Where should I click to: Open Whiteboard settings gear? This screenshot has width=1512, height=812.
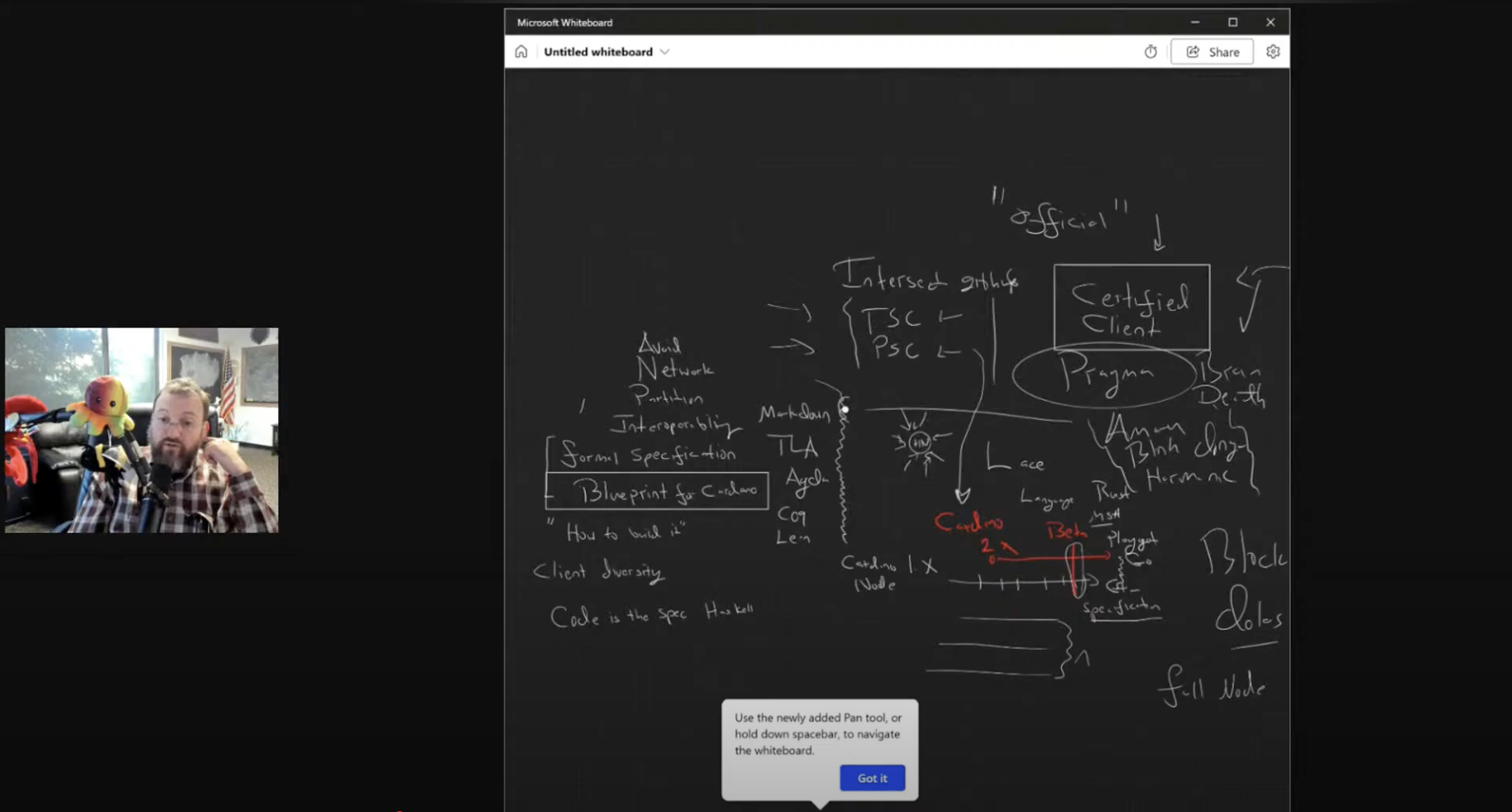[x=1273, y=52]
